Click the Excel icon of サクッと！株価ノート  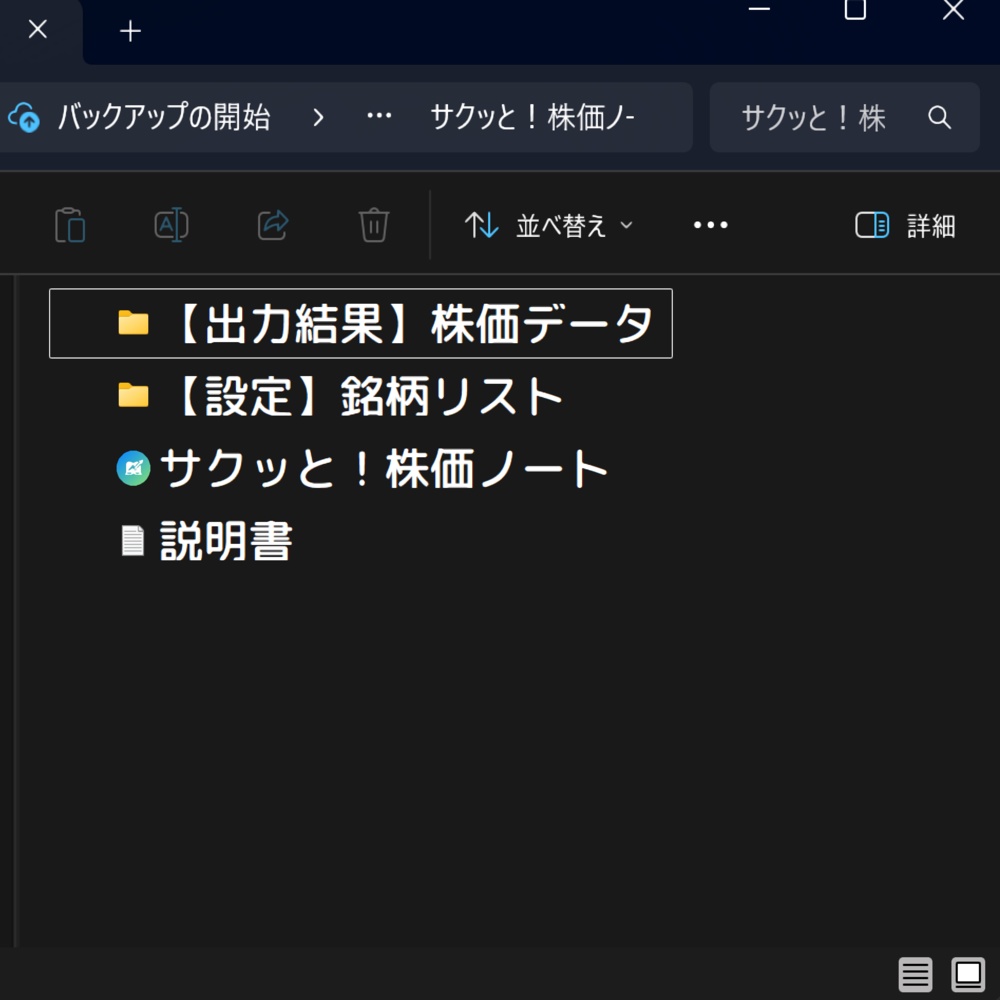[x=133, y=467]
